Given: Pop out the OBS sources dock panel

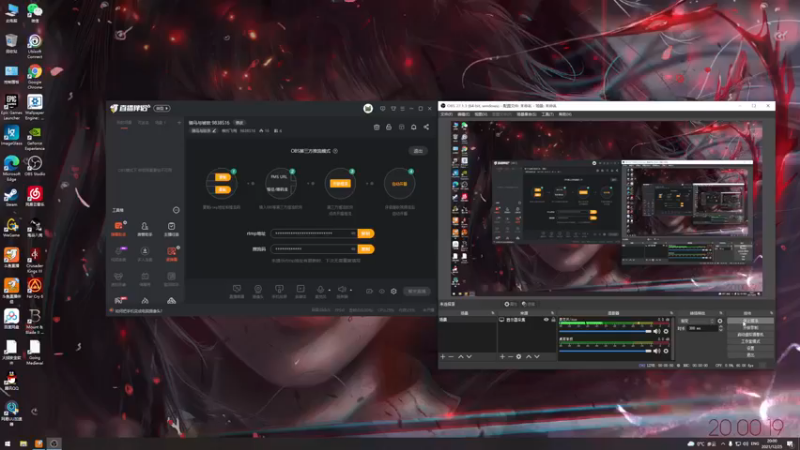Looking at the screenshot, I should click(552, 313).
